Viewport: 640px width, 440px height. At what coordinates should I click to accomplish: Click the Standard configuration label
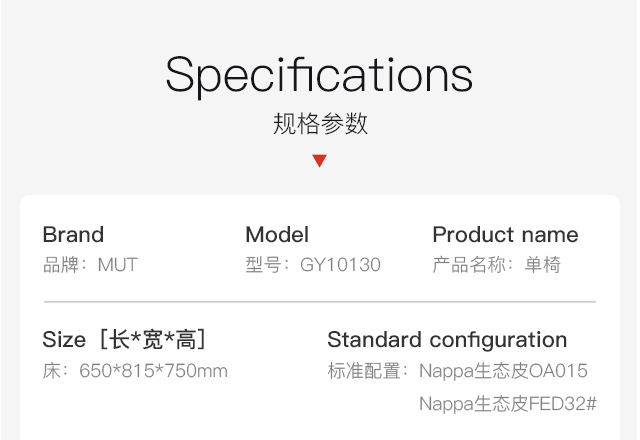tap(447, 340)
